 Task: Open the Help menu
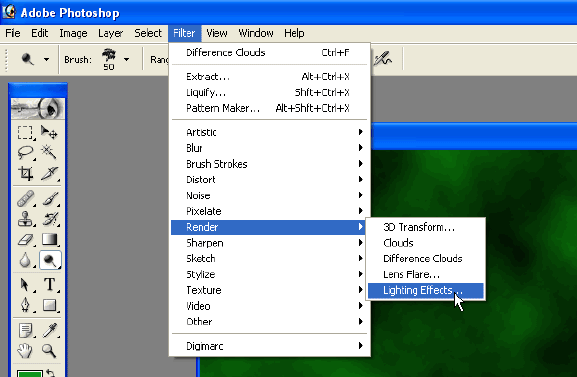[x=294, y=33]
